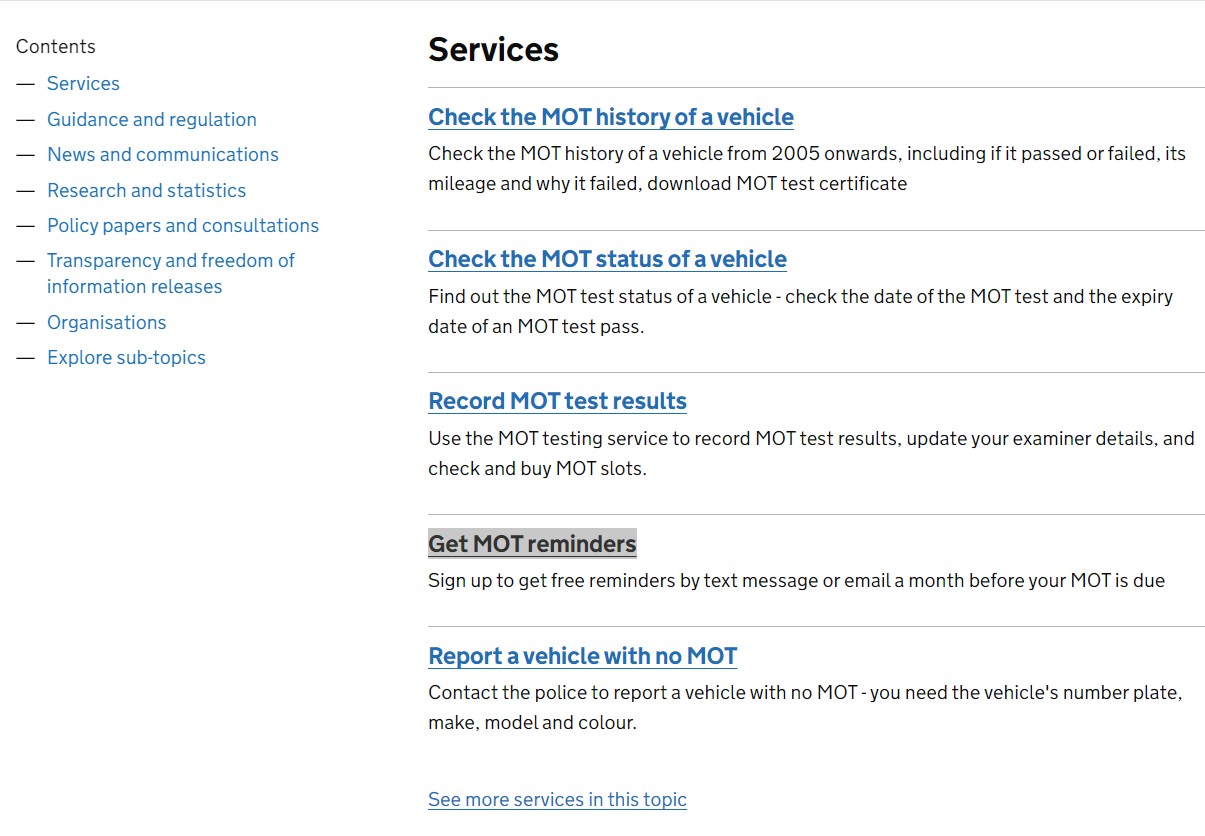Click text 'Use the MOT testing service to record'
This screenshot has height=836, width=1205.
click(811, 454)
